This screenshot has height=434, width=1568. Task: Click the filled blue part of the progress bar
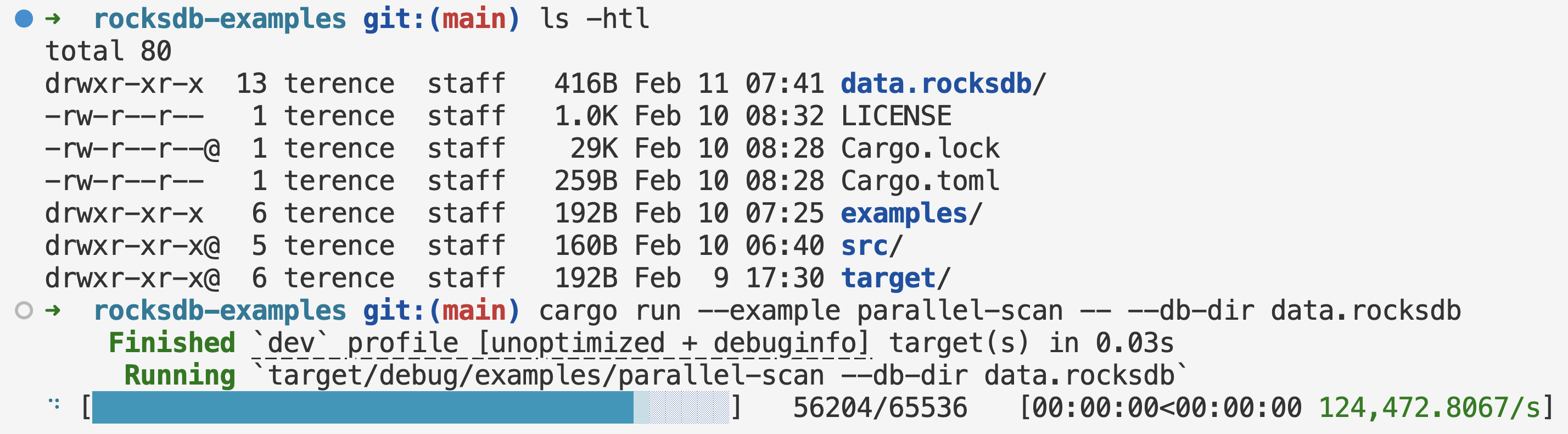click(362, 407)
